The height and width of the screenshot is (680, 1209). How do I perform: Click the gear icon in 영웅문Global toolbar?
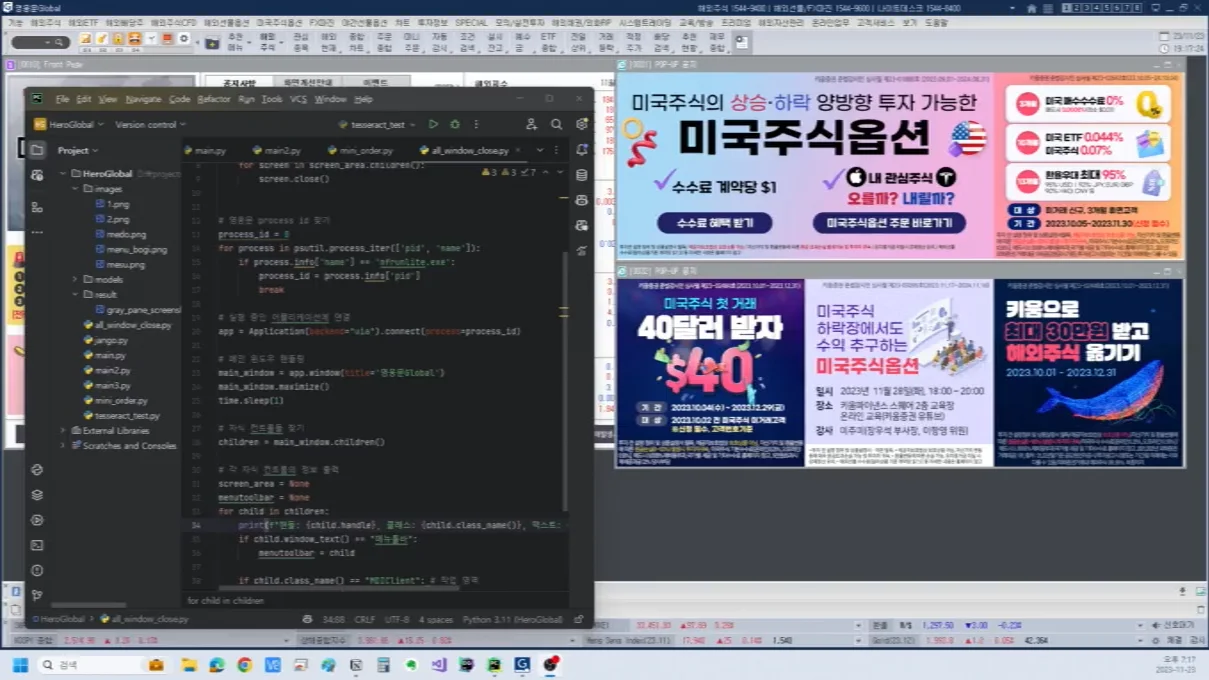(x=184, y=39)
